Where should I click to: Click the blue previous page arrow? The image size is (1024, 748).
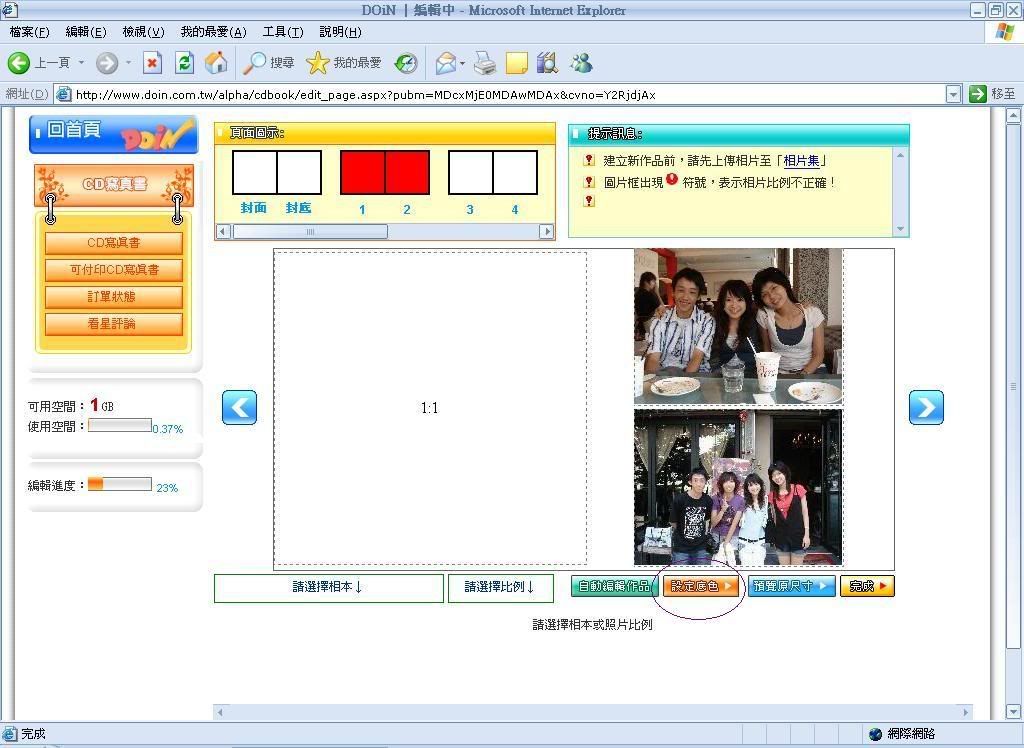tap(239, 407)
